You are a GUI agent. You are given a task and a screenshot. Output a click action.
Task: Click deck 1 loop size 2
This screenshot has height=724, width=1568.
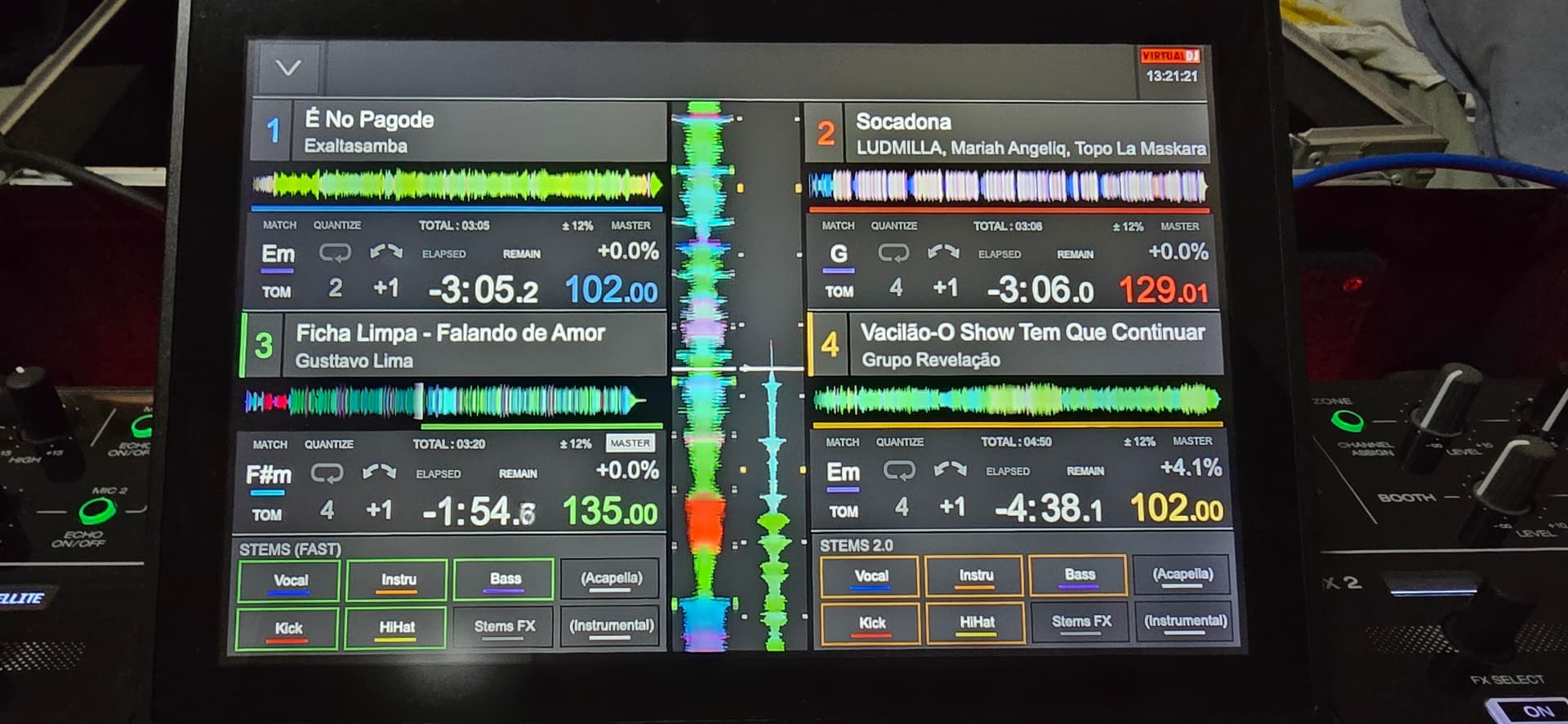pyautogui.click(x=335, y=288)
